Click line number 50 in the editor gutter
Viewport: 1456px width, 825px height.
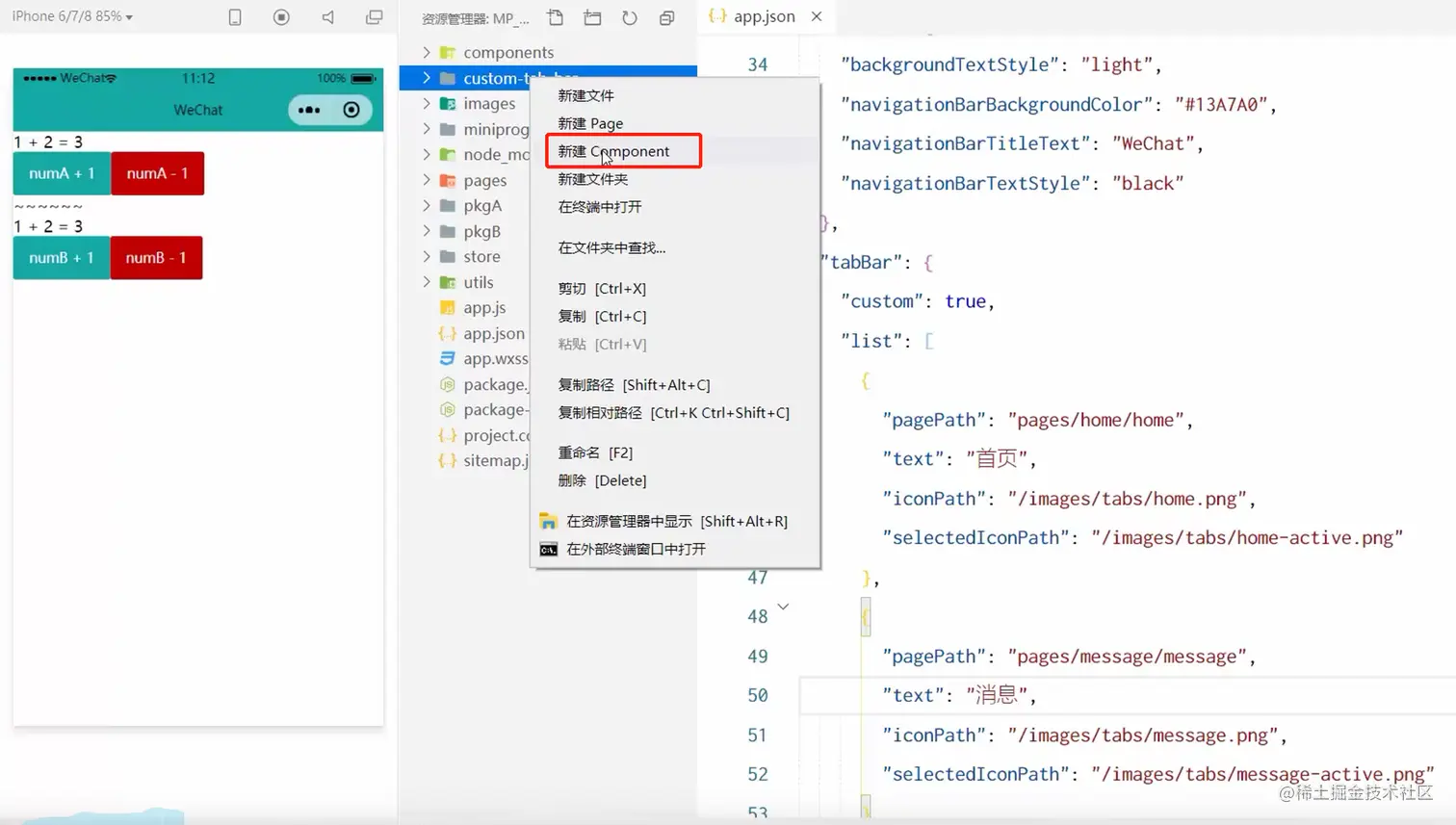click(x=758, y=695)
